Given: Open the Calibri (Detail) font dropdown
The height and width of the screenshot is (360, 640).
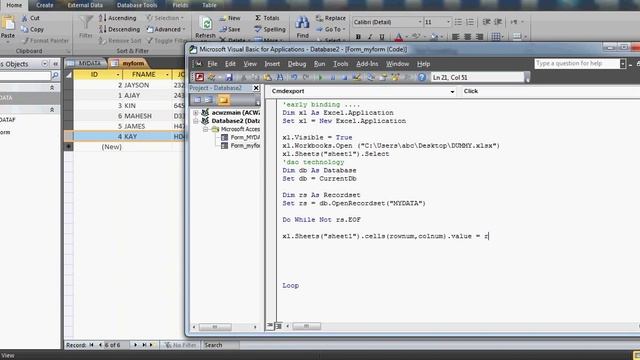Looking at the screenshot, I should (x=420, y=22).
